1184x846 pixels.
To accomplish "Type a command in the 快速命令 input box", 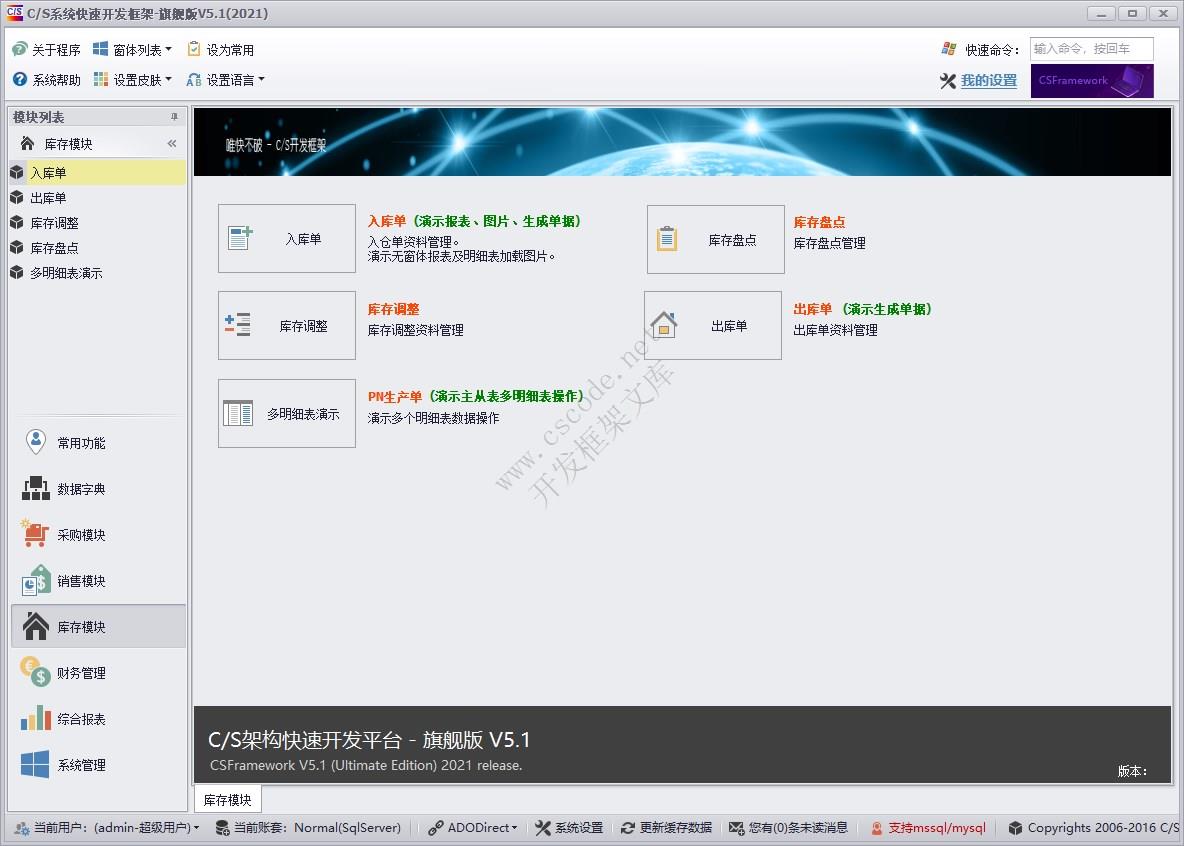I will tap(1091, 47).
